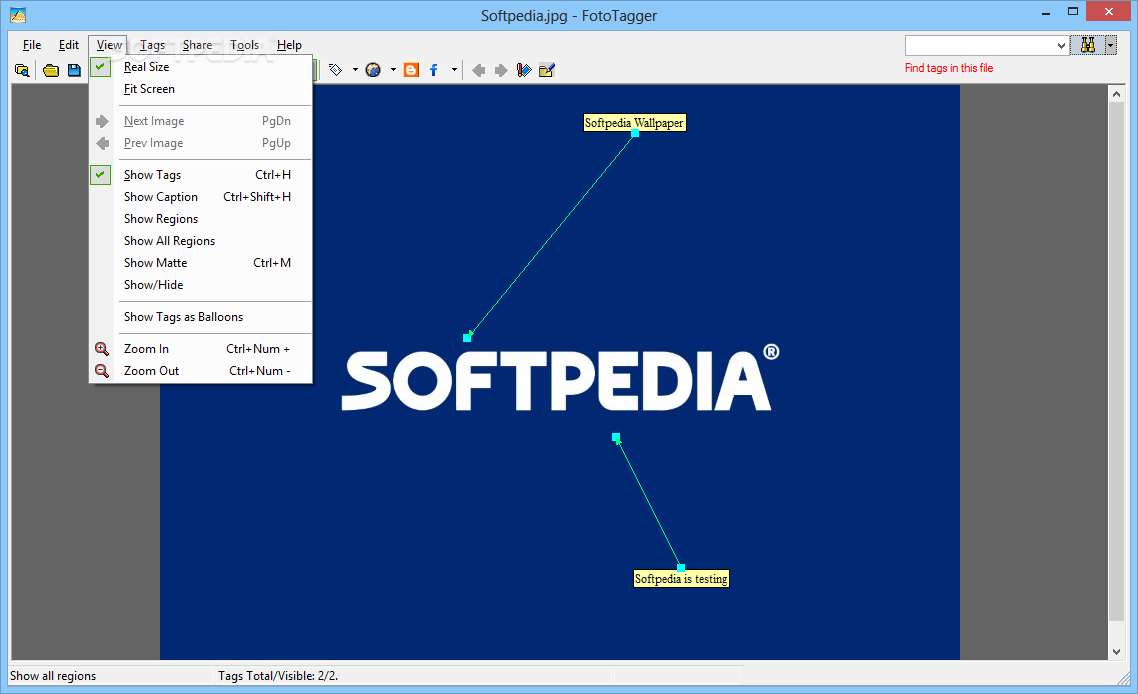Viewport: 1138px width, 694px height.
Task: Click the Softpedia Wallpaper tag label
Action: [x=634, y=123]
